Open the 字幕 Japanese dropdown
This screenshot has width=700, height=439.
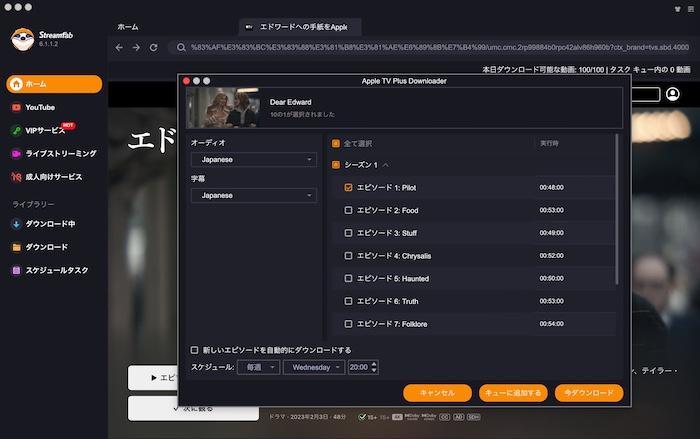pyautogui.click(x=254, y=196)
